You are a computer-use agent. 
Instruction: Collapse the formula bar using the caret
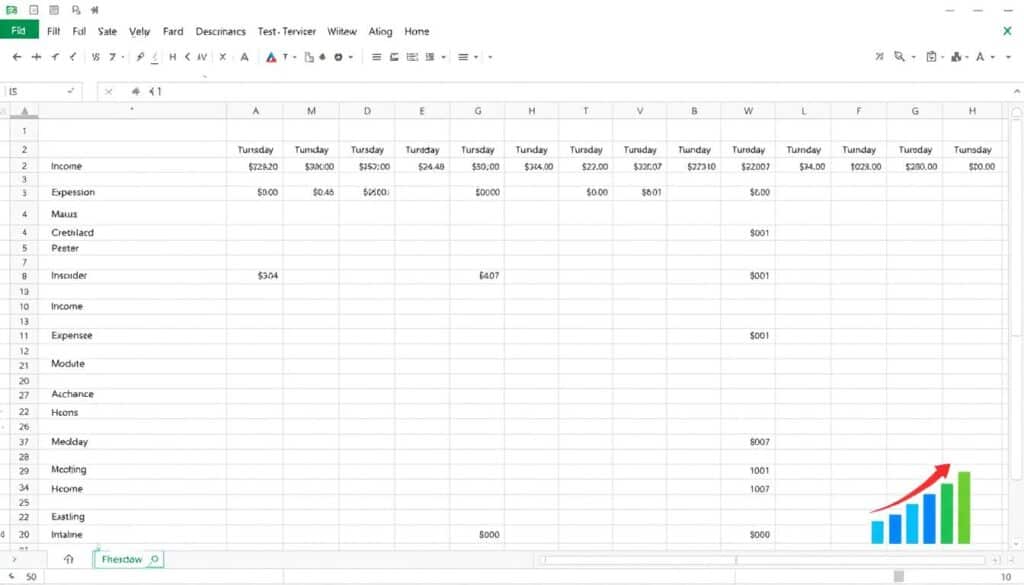1017,91
